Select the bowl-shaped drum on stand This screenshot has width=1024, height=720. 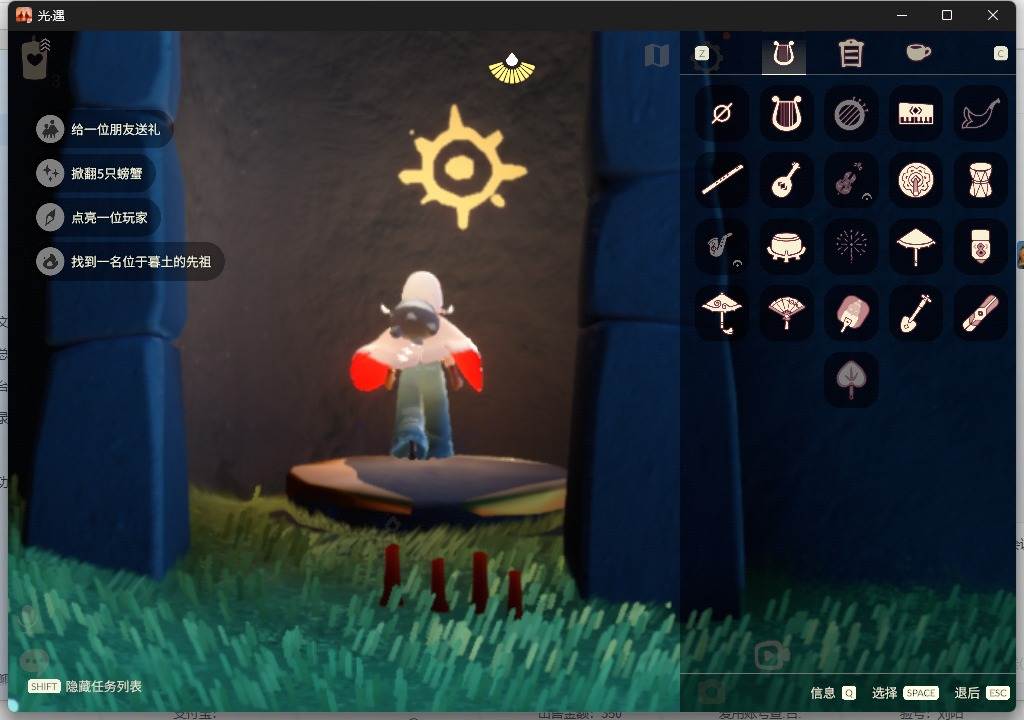click(786, 246)
